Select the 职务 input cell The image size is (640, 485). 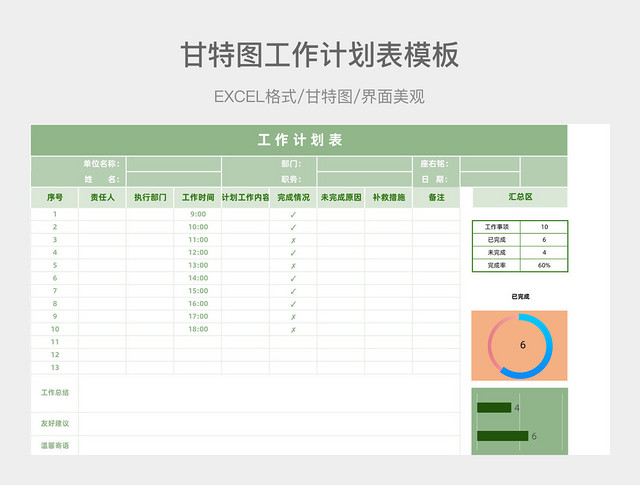pyautogui.click(x=364, y=179)
